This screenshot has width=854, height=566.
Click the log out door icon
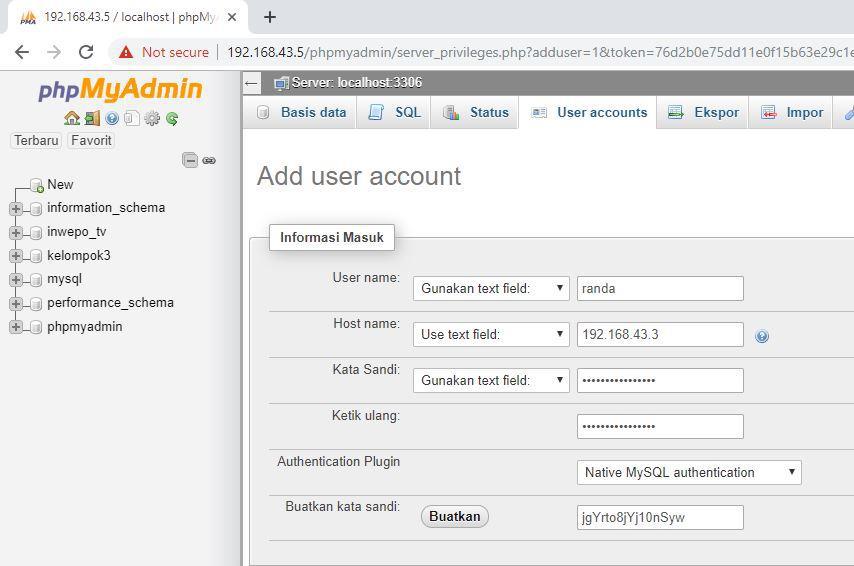[x=91, y=118]
